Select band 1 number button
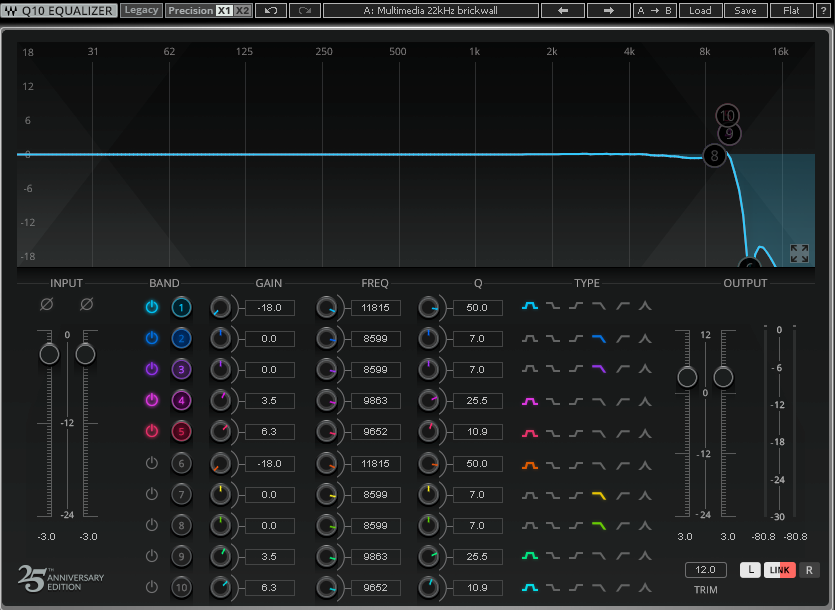The image size is (835, 610). (x=181, y=307)
